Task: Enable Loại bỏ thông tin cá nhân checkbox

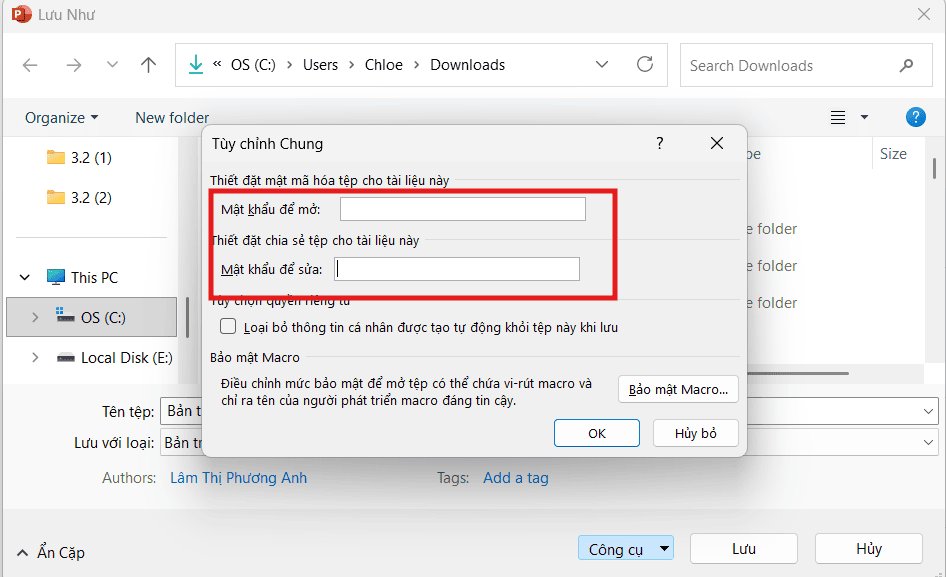Action: point(228,327)
